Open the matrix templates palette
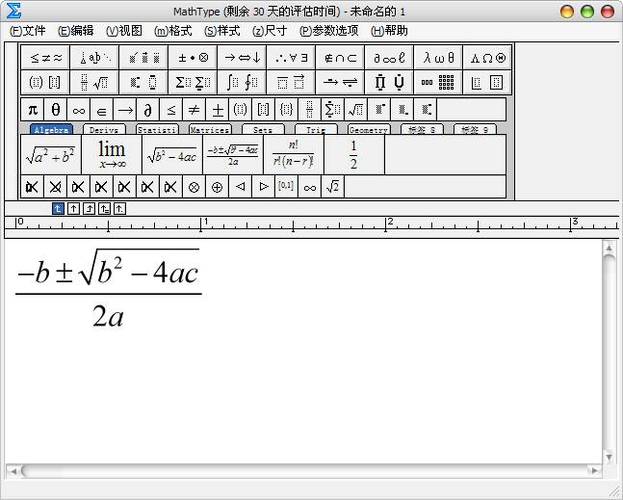The image size is (623, 500). coord(438,82)
